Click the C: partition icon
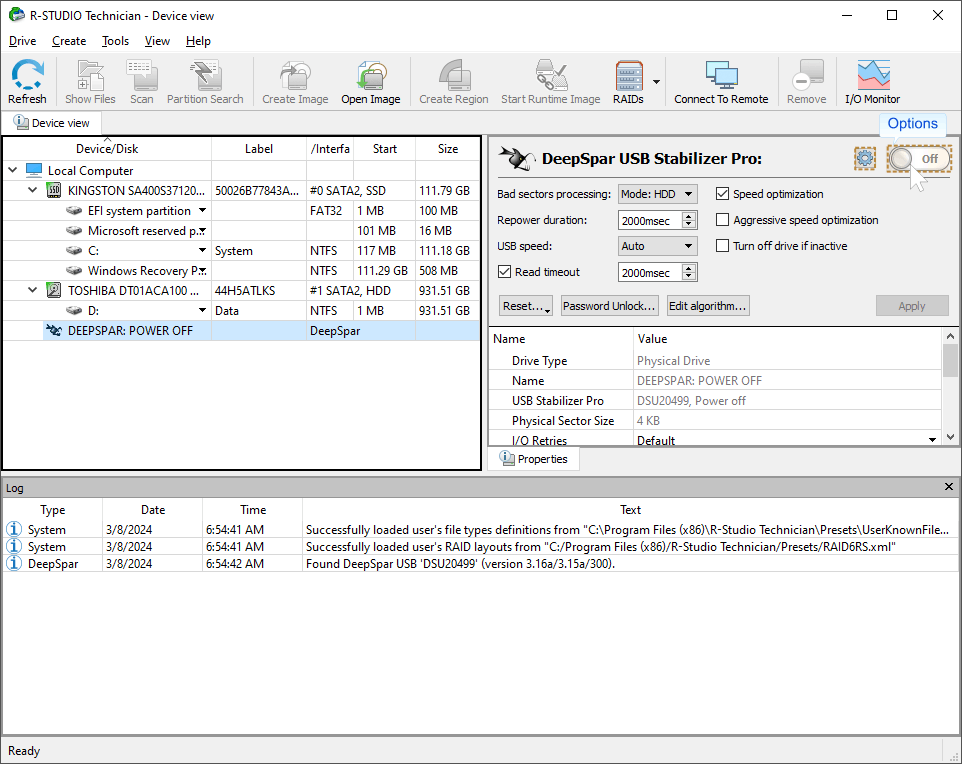 pos(74,250)
